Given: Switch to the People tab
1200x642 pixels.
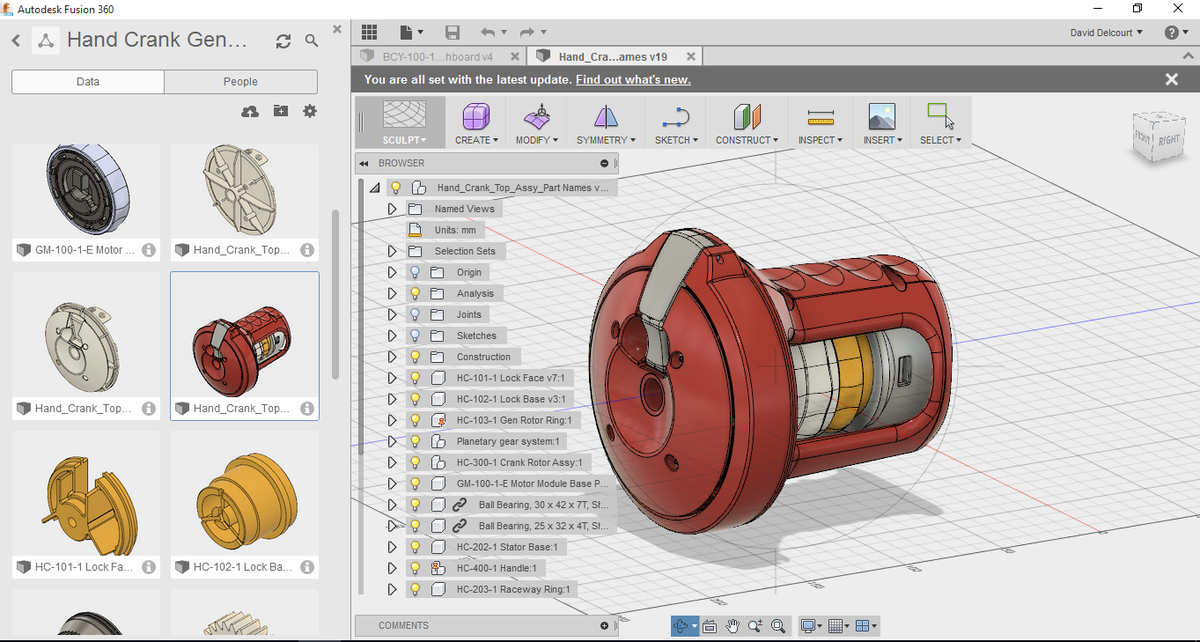Looking at the screenshot, I should pos(240,81).
